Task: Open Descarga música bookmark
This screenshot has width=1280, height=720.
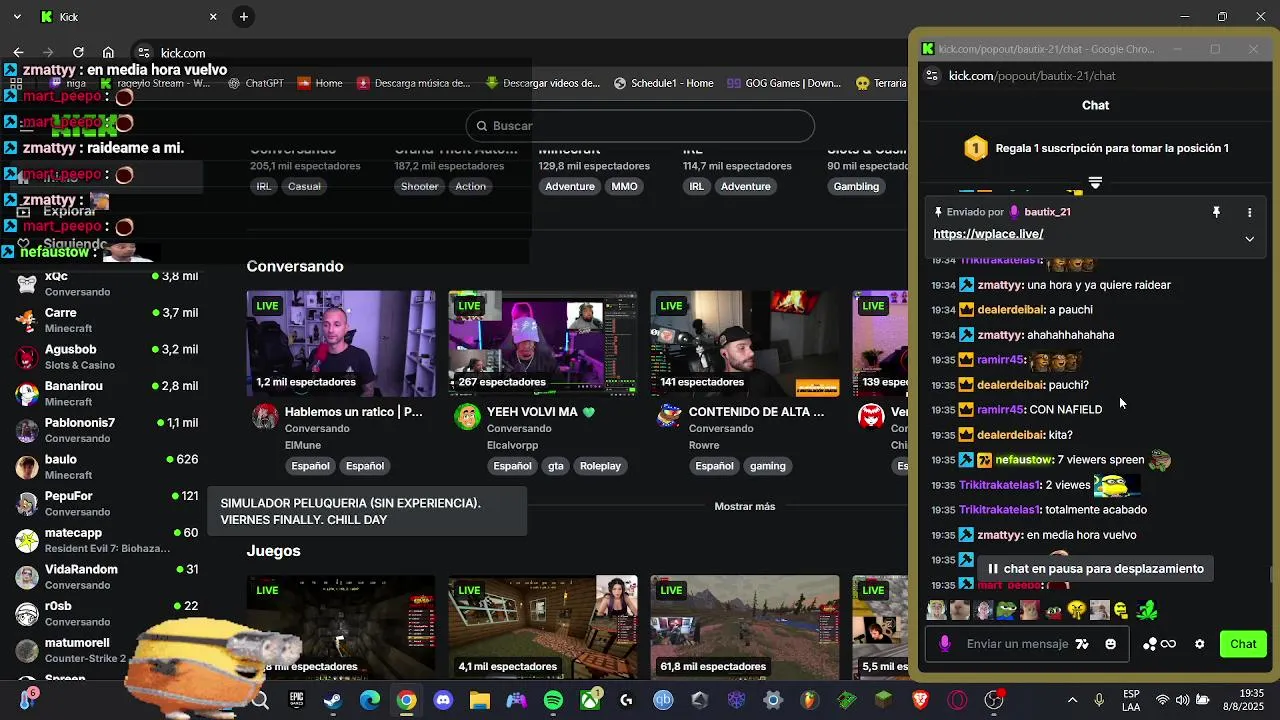Action: pyautogui.click(x=412, y=83)
